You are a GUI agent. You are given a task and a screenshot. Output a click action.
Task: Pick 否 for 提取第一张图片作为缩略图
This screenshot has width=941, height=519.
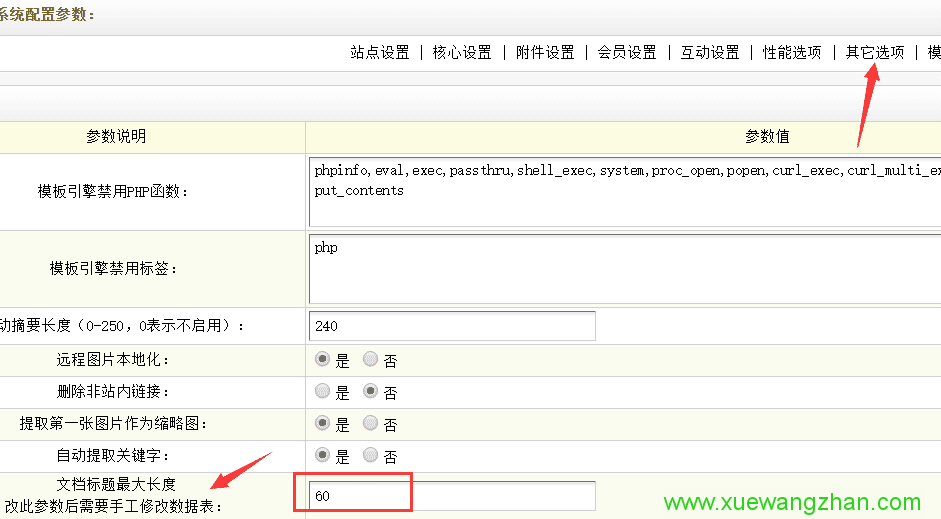click(x=370, y=424)
